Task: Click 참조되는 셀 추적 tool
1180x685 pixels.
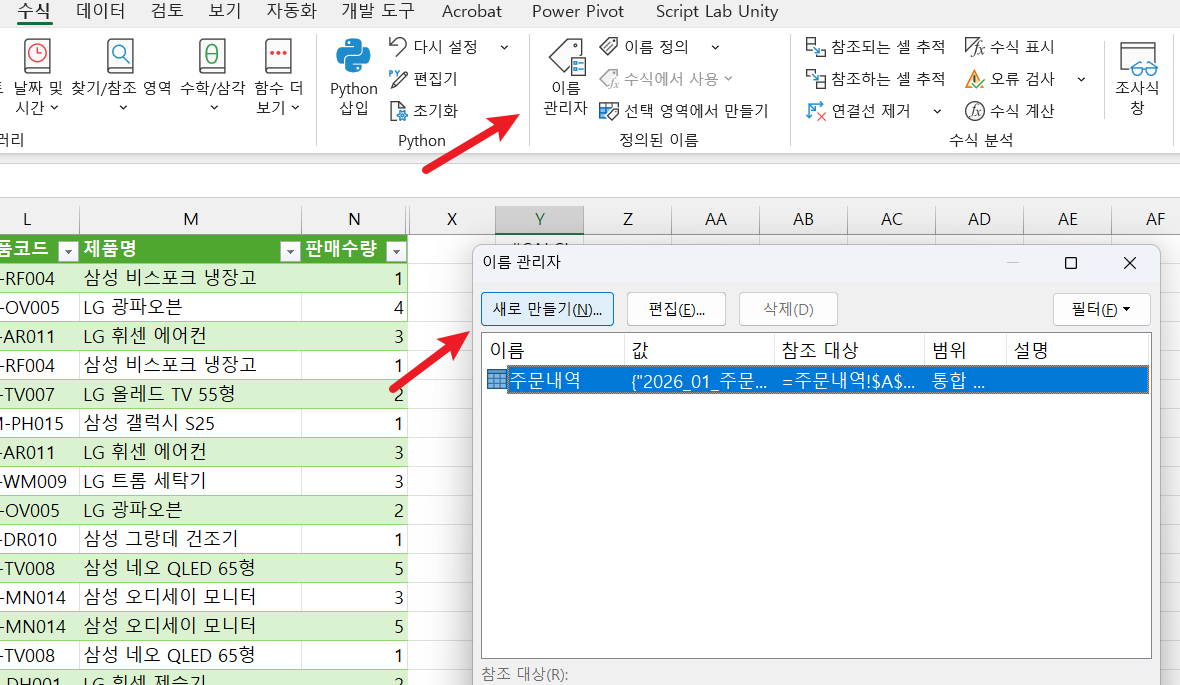Action: point(875,47)
